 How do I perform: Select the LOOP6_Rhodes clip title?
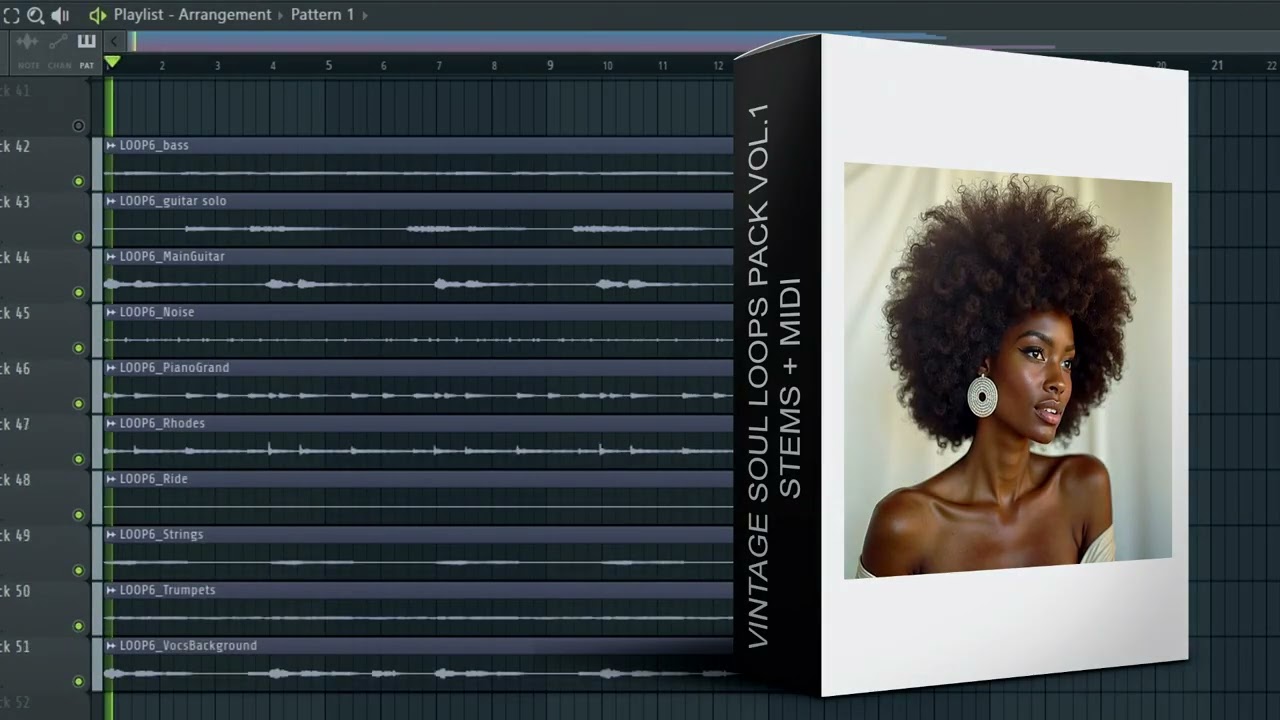click(x=162, y=424)
